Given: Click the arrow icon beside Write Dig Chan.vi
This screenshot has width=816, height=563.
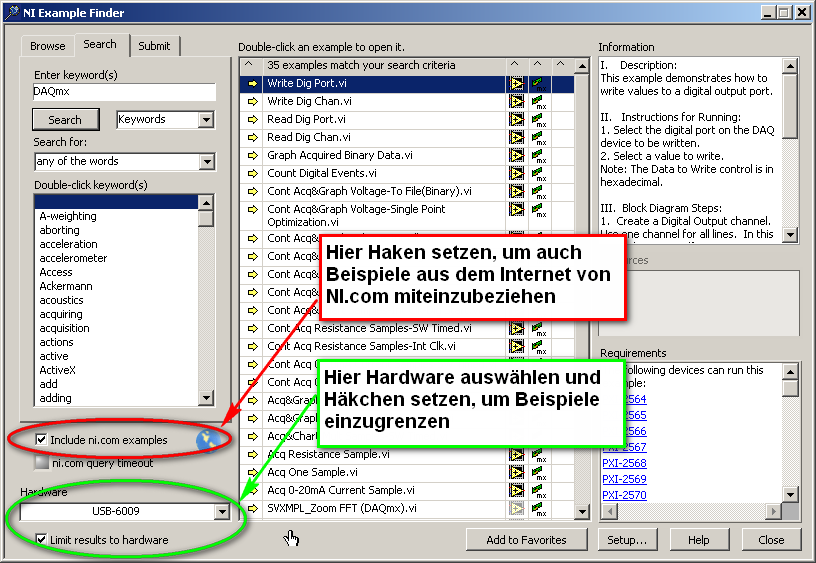Looking at the screenshot, I should coord(253,101).
